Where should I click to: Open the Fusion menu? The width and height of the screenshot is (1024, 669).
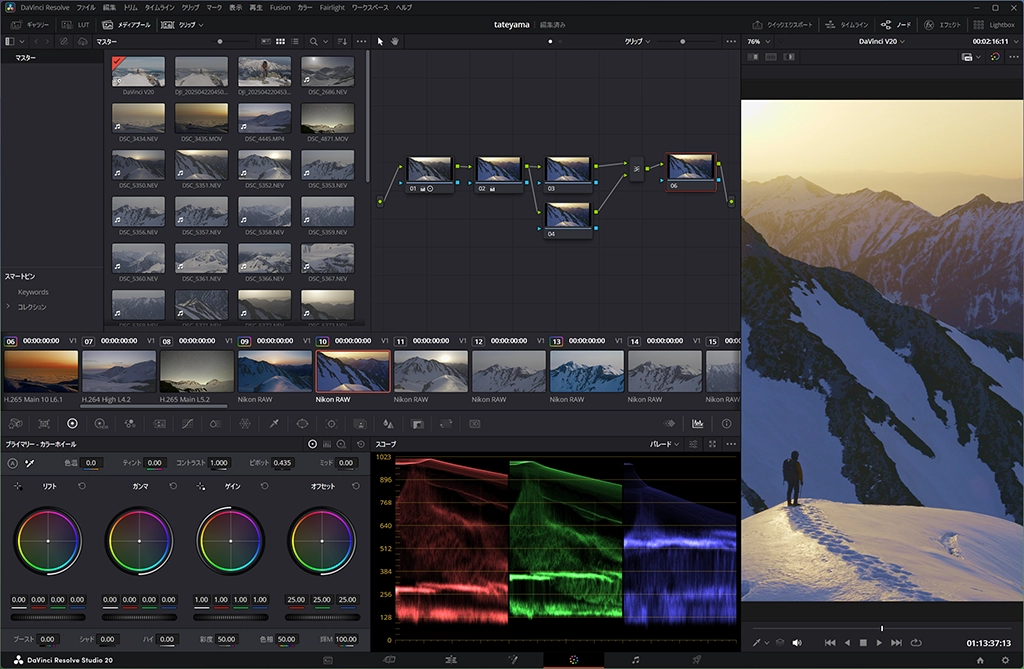tap(280, 7)
